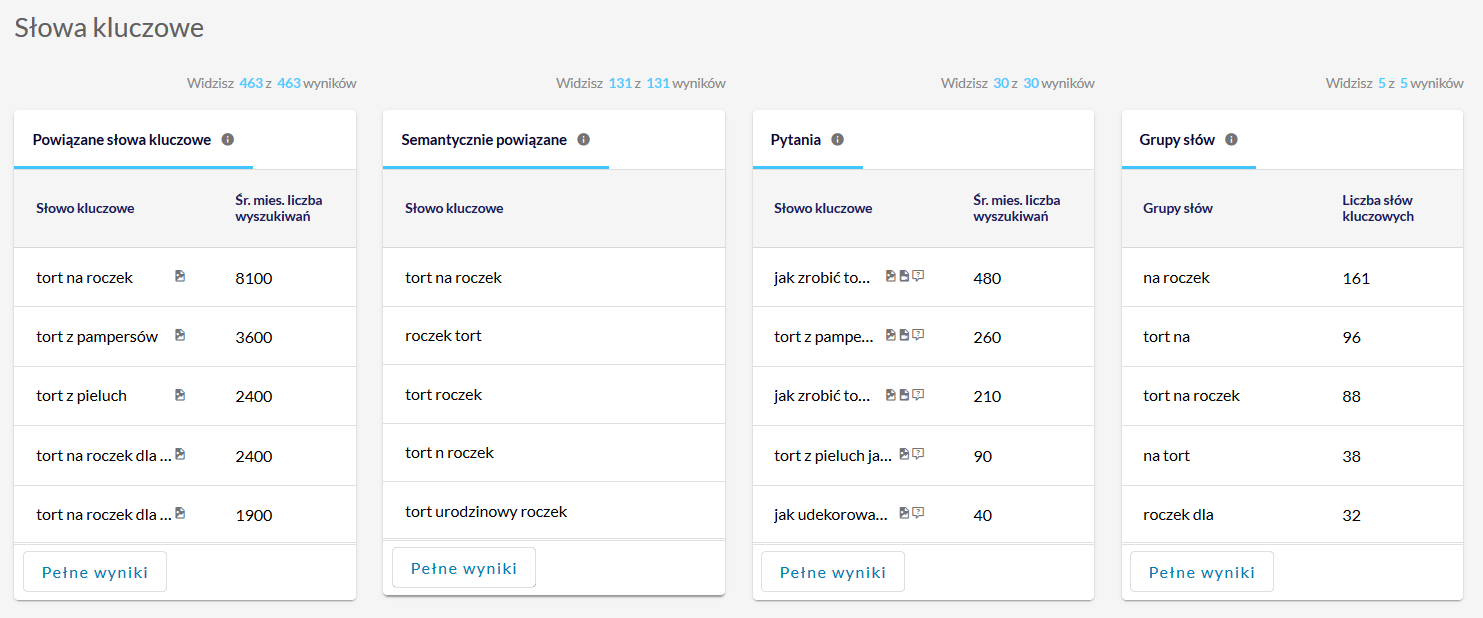The width and height of the screenshot is (1483, 618).
Task: Click question bubble icon in 480 searches row
Action: click(x=918, y=276)
